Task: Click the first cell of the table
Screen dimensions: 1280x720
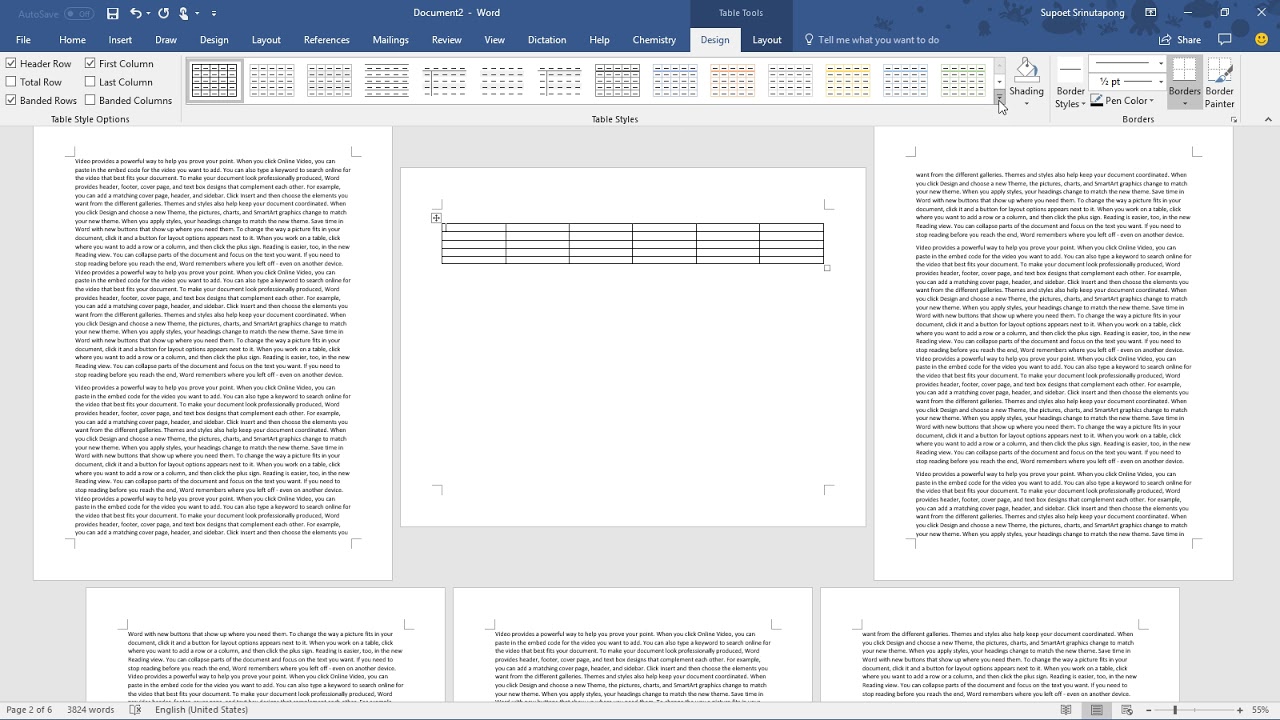Action: coord(474,228)
